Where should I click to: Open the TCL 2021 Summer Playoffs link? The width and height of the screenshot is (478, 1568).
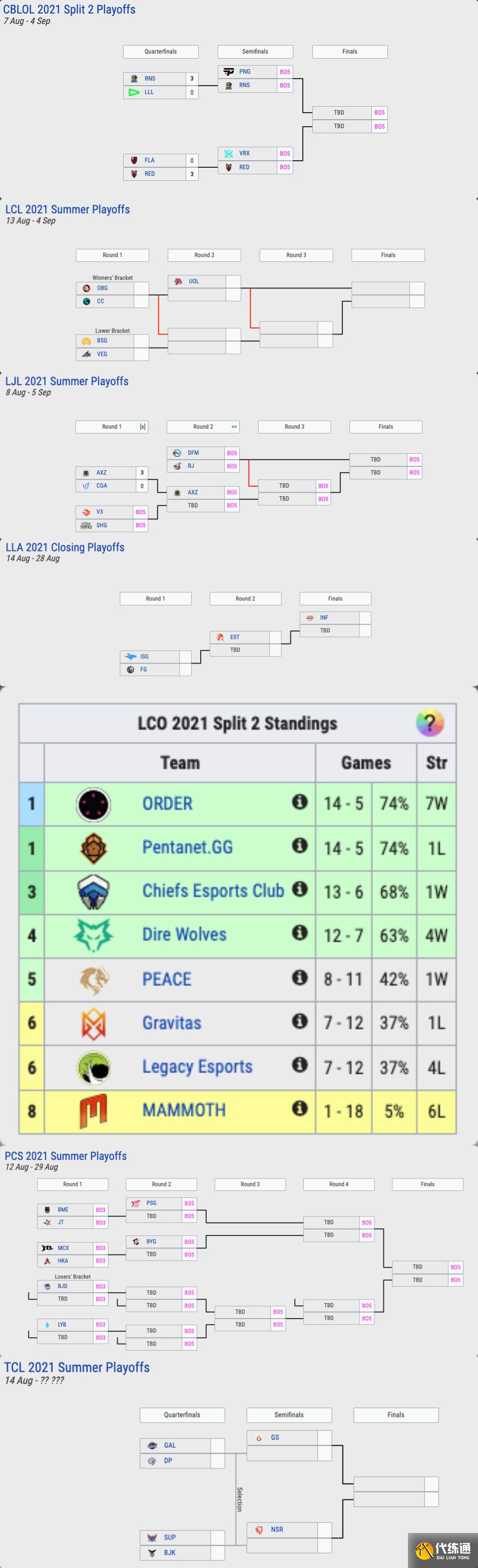(77, 1367)
